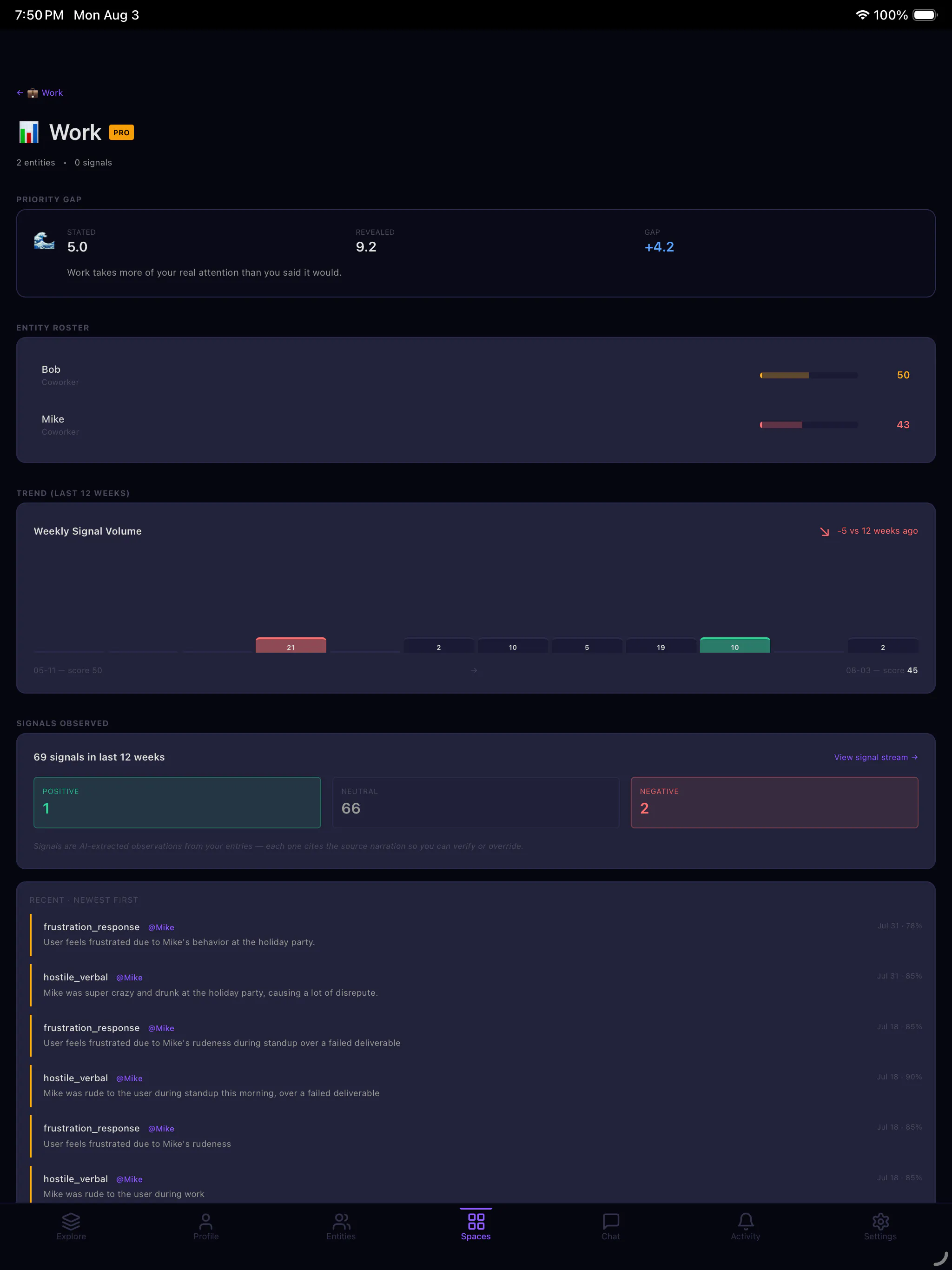This screenshot has height=1270, width=952.
Task: Tap the small arrow below the chart
Action: [x=474, y=670]
